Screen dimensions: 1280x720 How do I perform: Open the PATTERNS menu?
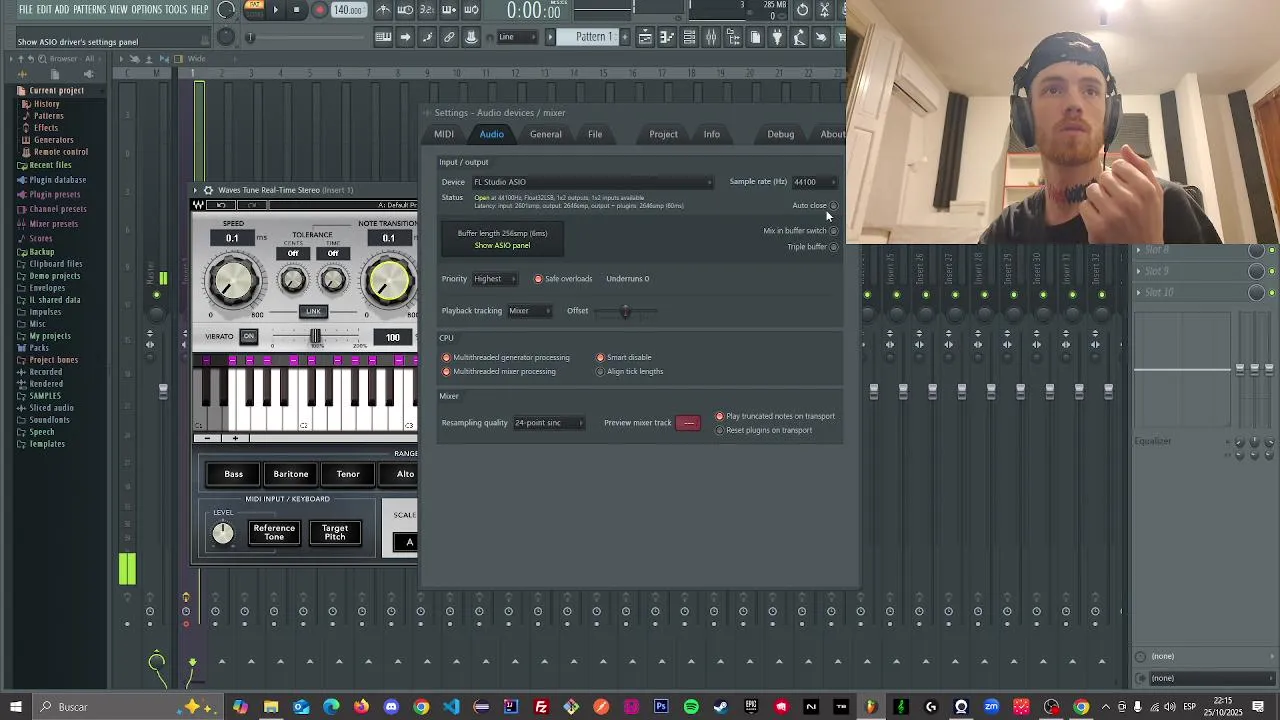(90, 10)
